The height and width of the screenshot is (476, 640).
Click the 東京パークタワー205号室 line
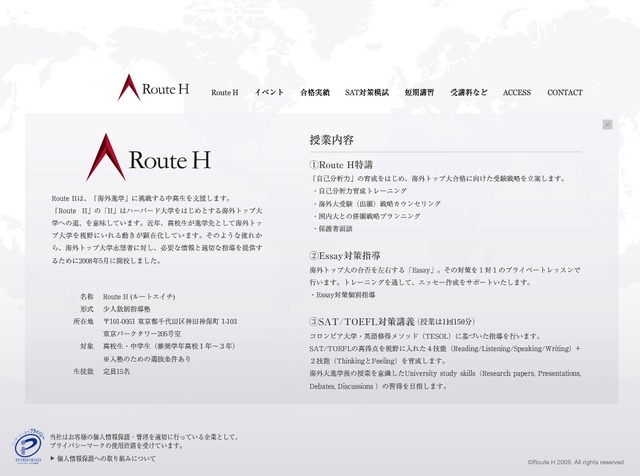[142, 334]
